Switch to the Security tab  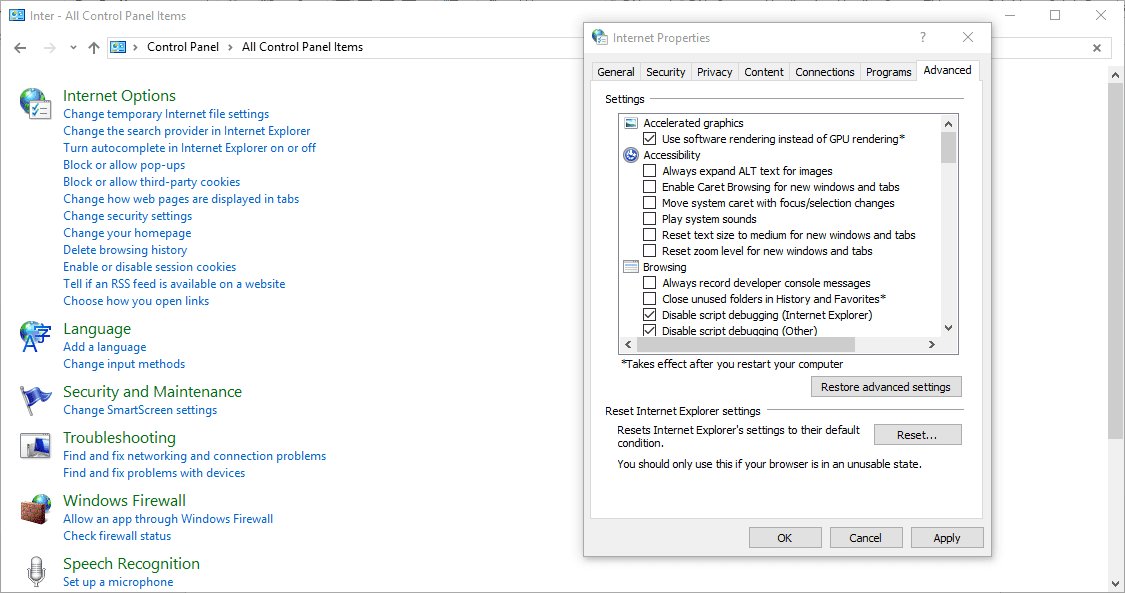click(665, 72)
